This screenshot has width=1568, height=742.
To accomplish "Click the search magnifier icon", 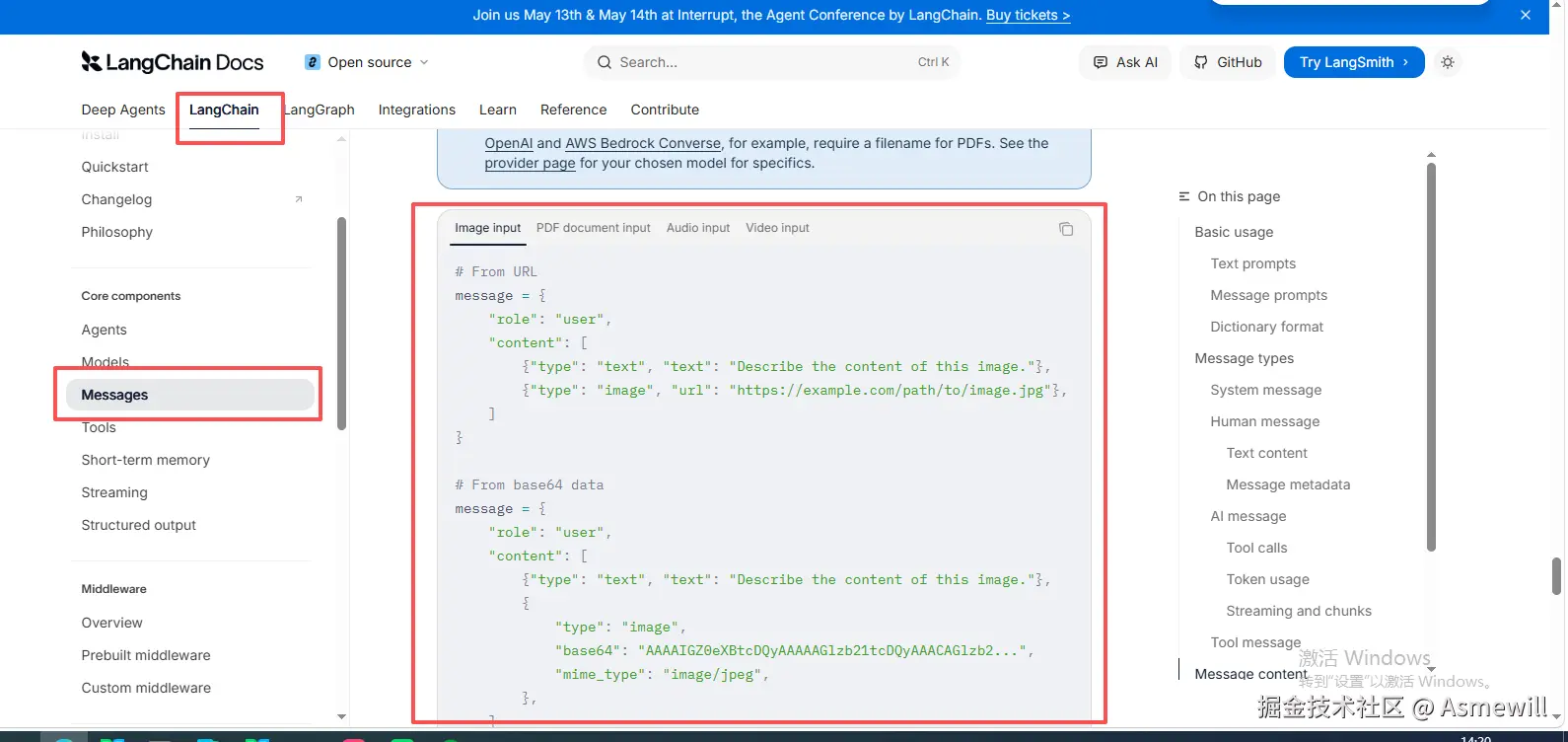I will click(x=604, y=62).
